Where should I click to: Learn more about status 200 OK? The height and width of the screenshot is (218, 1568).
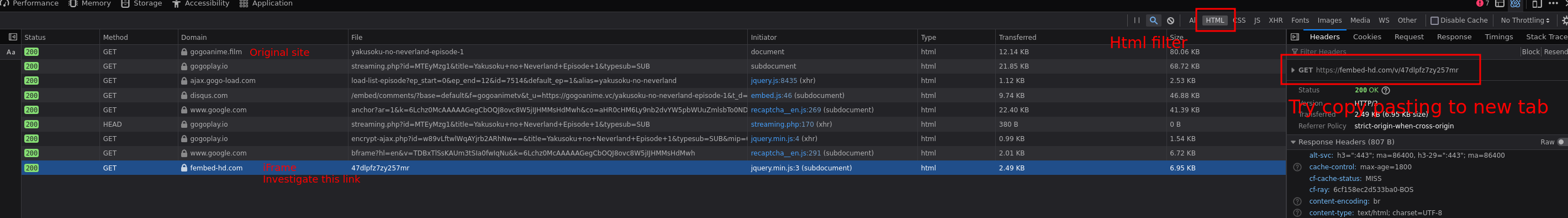[1386, 90]
